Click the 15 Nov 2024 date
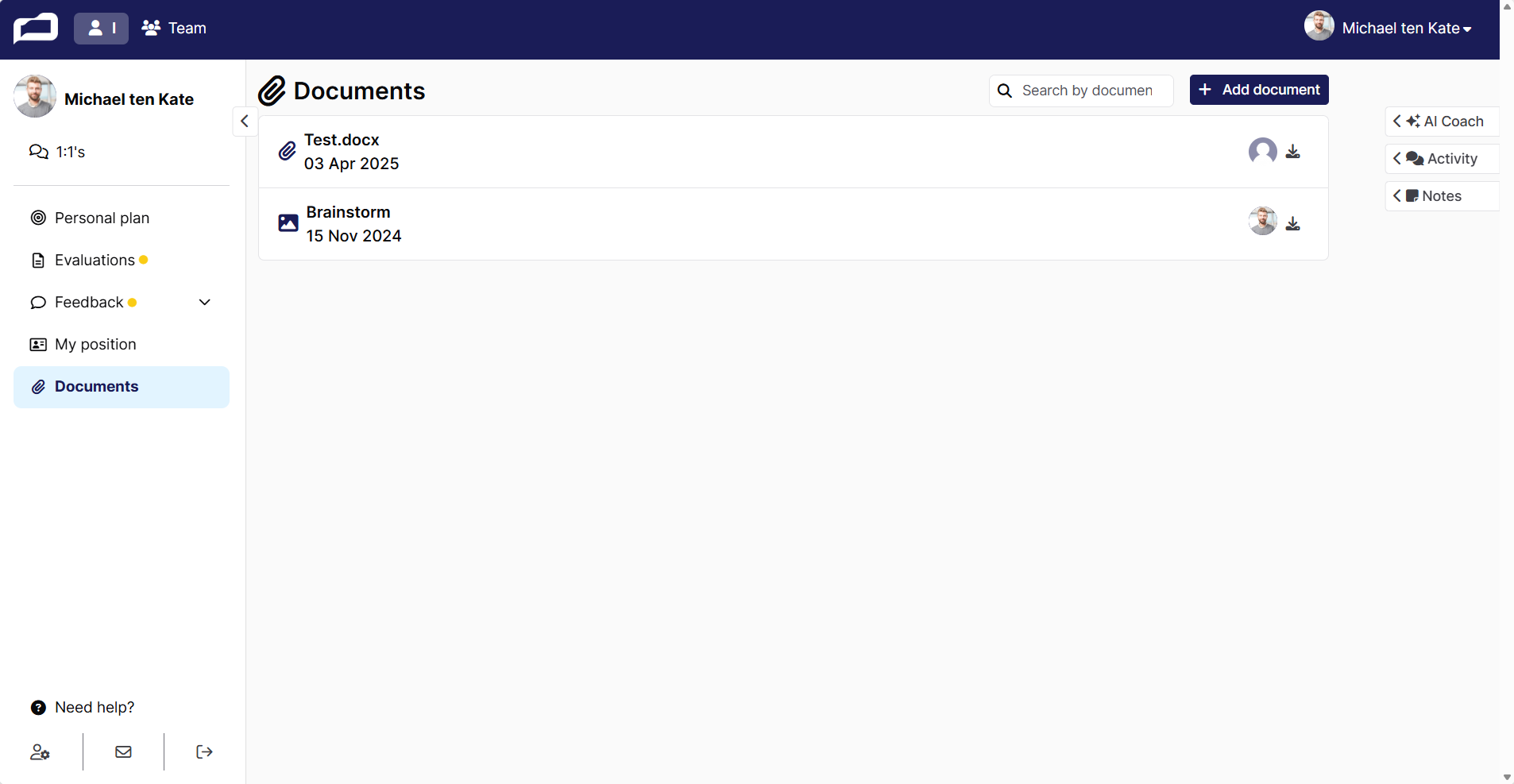1514x784 pixels. (x=353, y=236)
